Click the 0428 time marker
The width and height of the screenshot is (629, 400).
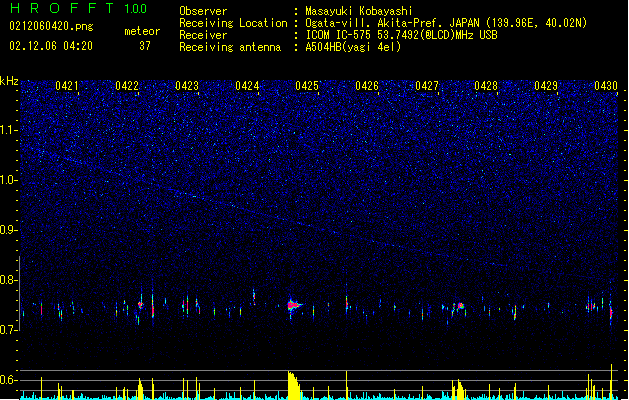(486, 86)
